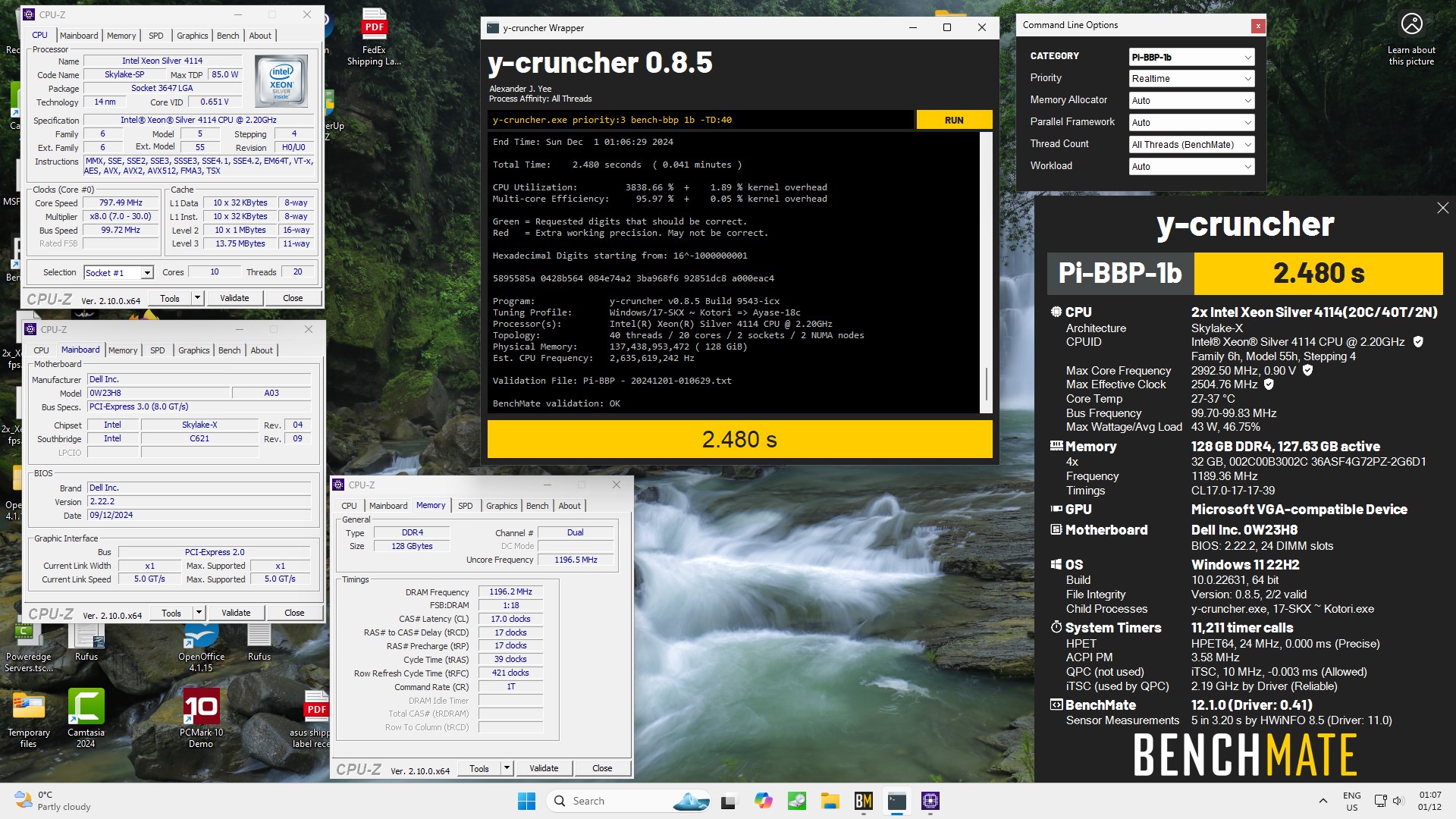
Task: Close the Command Line Options window
Action: (1258, 26)
